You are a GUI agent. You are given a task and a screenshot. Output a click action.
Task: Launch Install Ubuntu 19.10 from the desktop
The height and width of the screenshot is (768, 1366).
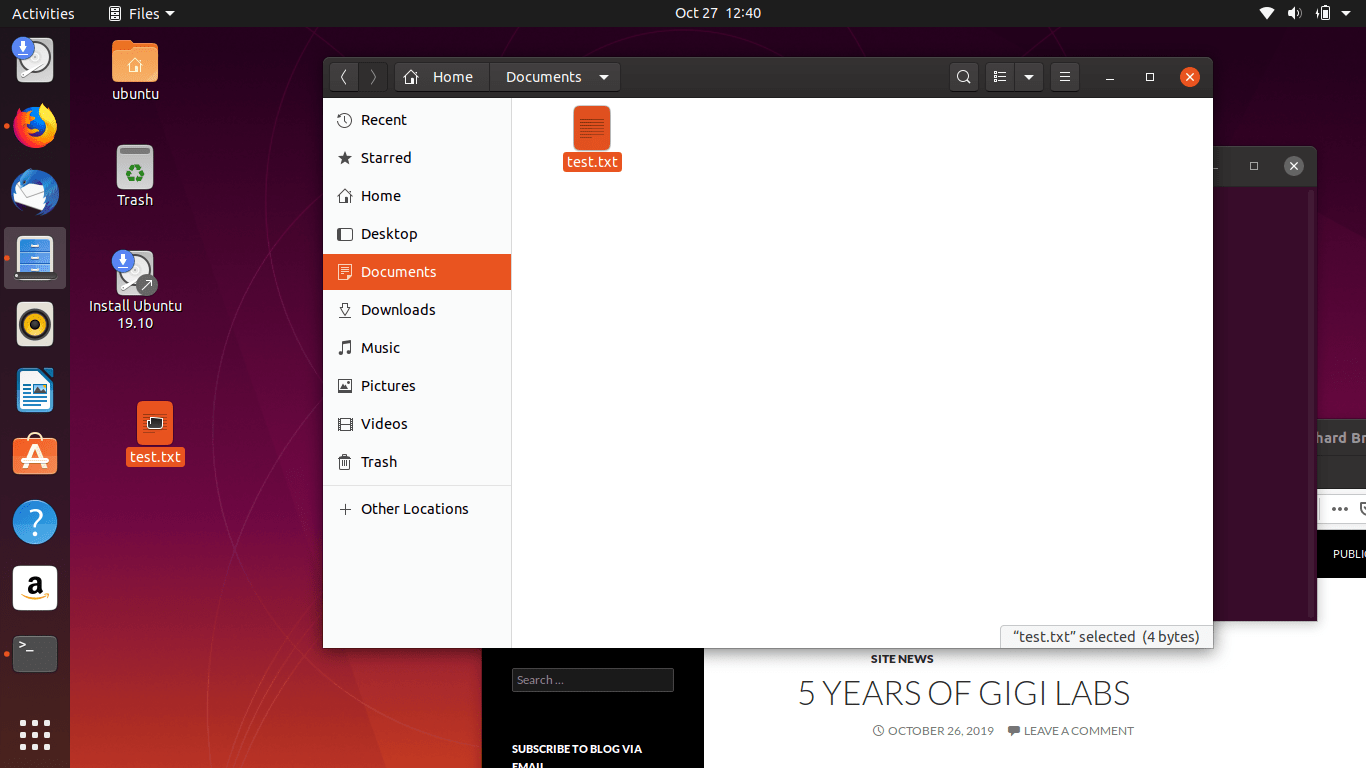point(134,277)
